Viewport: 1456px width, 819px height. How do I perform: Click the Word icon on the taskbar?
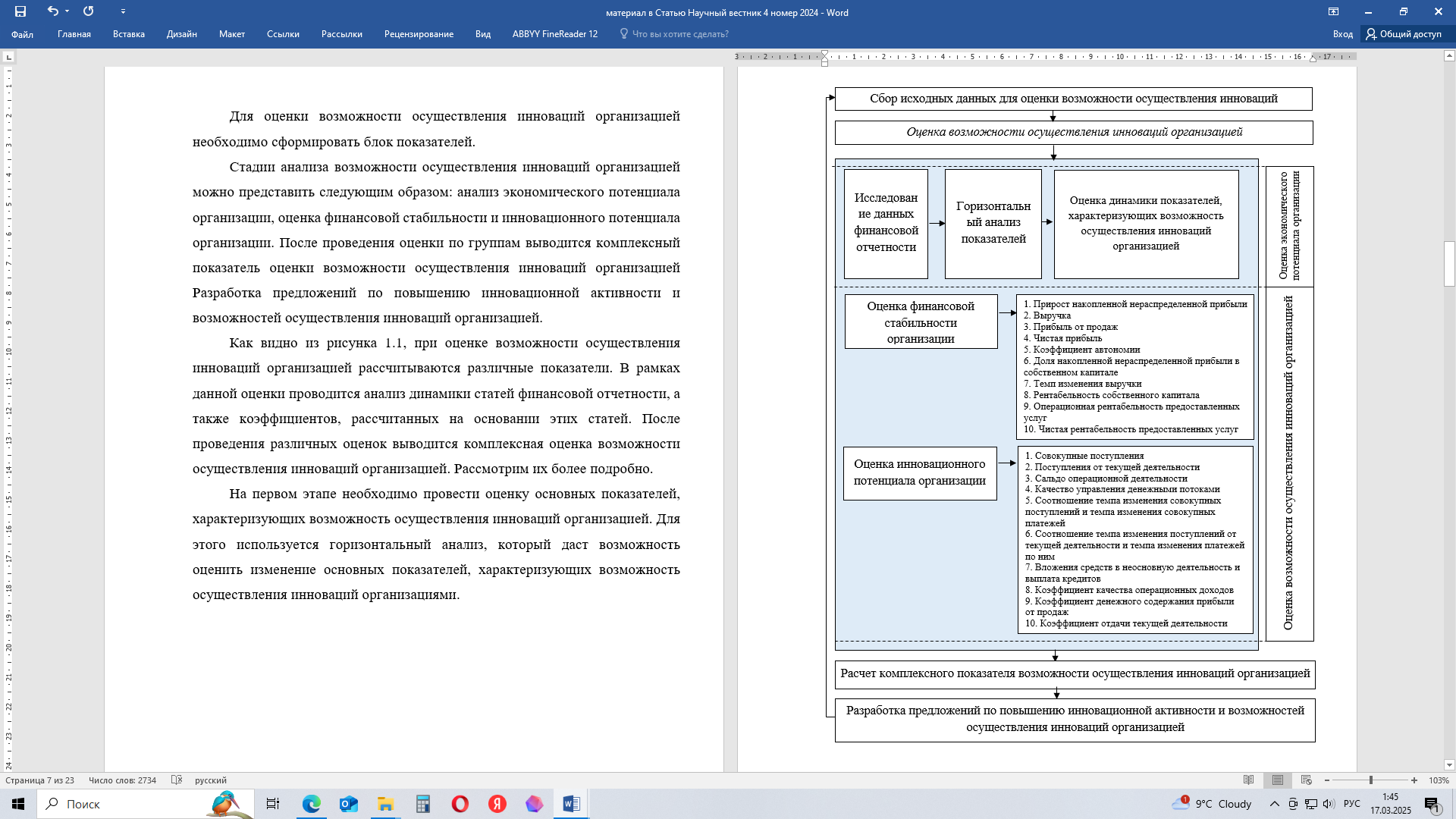572,804
